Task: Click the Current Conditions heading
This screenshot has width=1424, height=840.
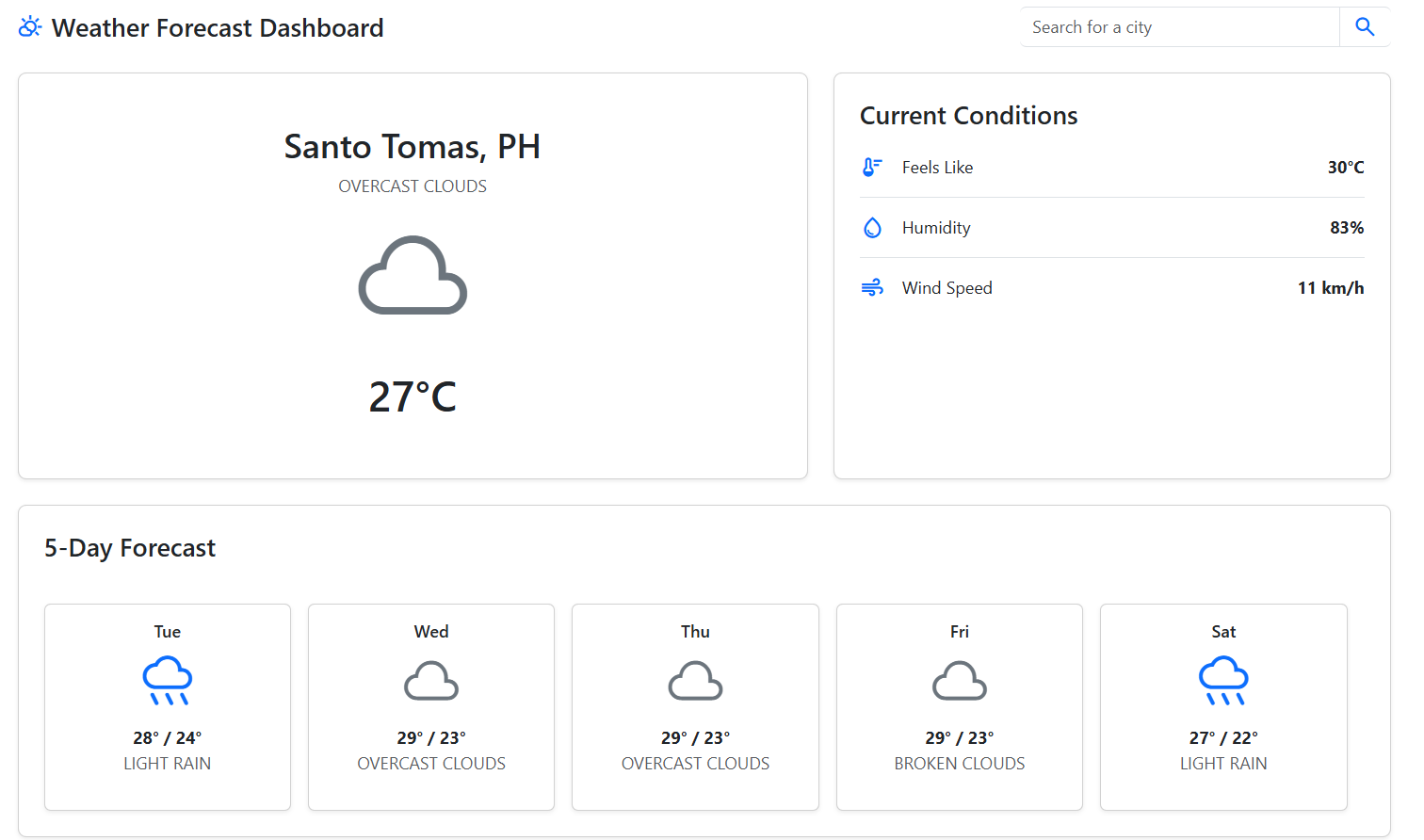Action: pyautogui.click(x=968, y=116)
